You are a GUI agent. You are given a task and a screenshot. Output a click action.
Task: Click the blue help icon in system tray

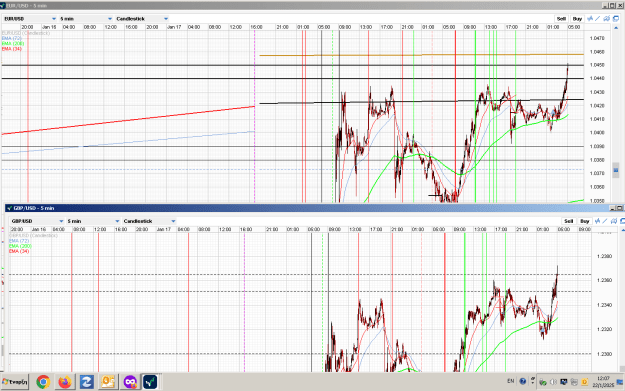click(523, 381)
